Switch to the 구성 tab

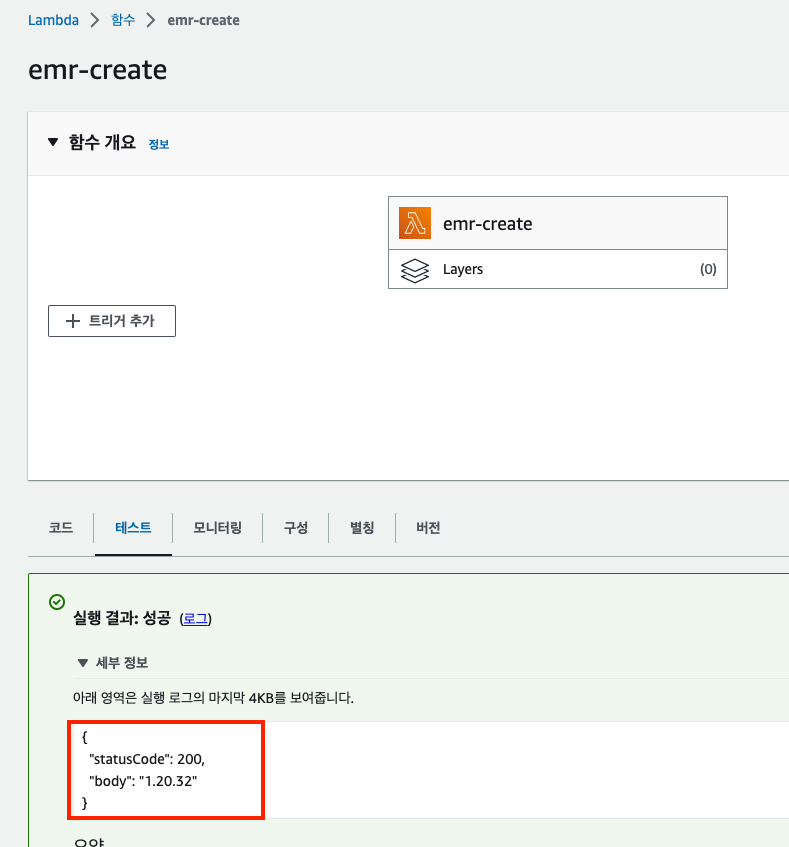(296, 528)
